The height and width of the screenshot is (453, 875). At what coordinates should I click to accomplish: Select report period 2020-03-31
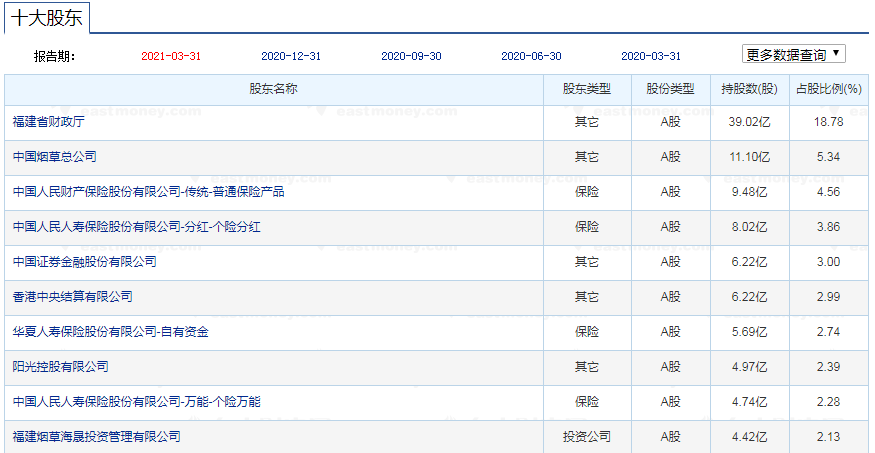tap(651, 56)
